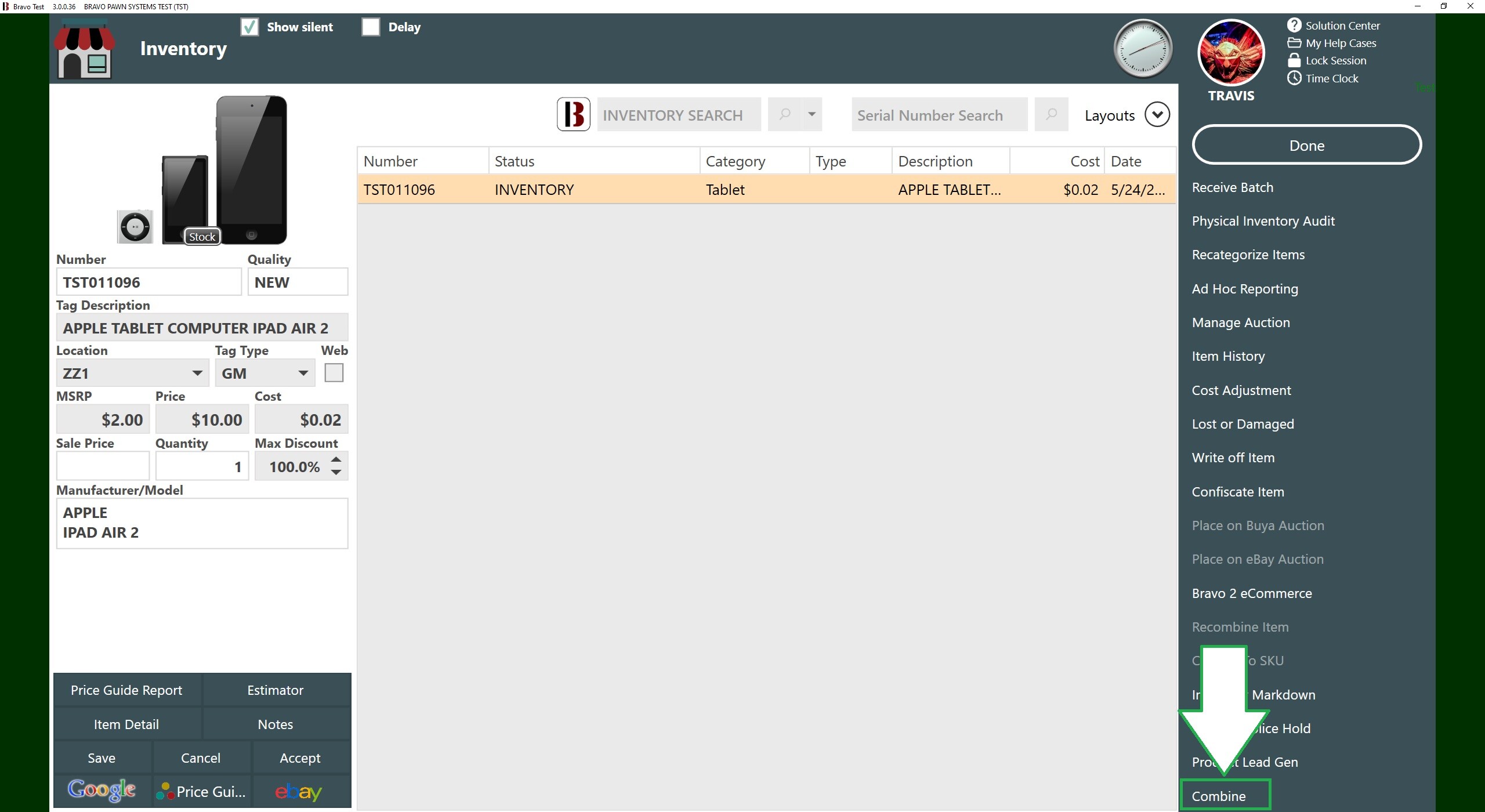Open TRAVIS user avatar

[x=1231, y=53]
